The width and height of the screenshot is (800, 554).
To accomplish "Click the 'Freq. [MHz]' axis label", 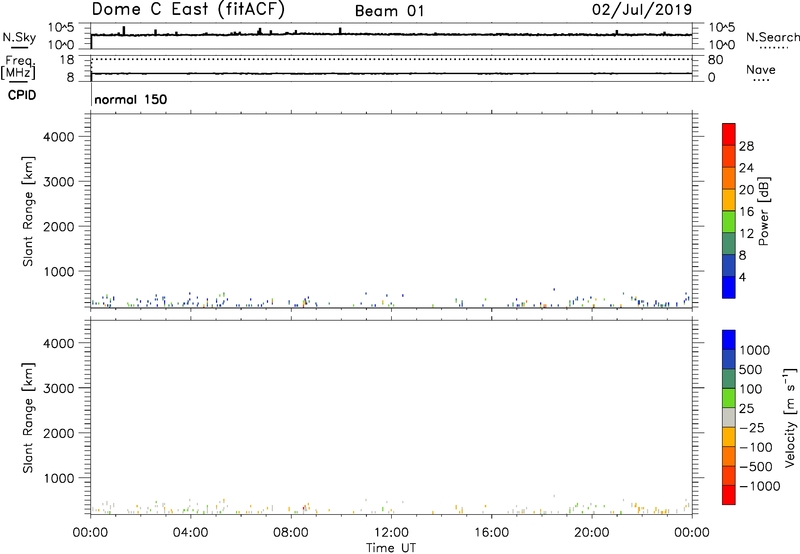I will point(18,67).
